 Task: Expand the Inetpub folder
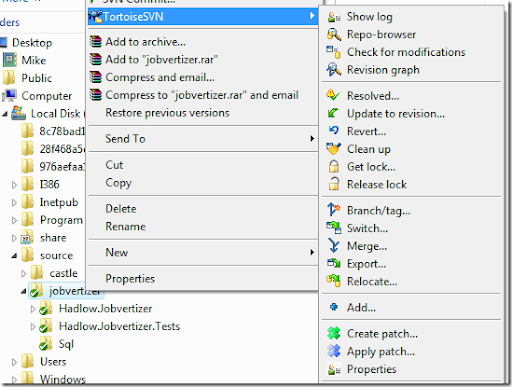(x=14, y=202)
